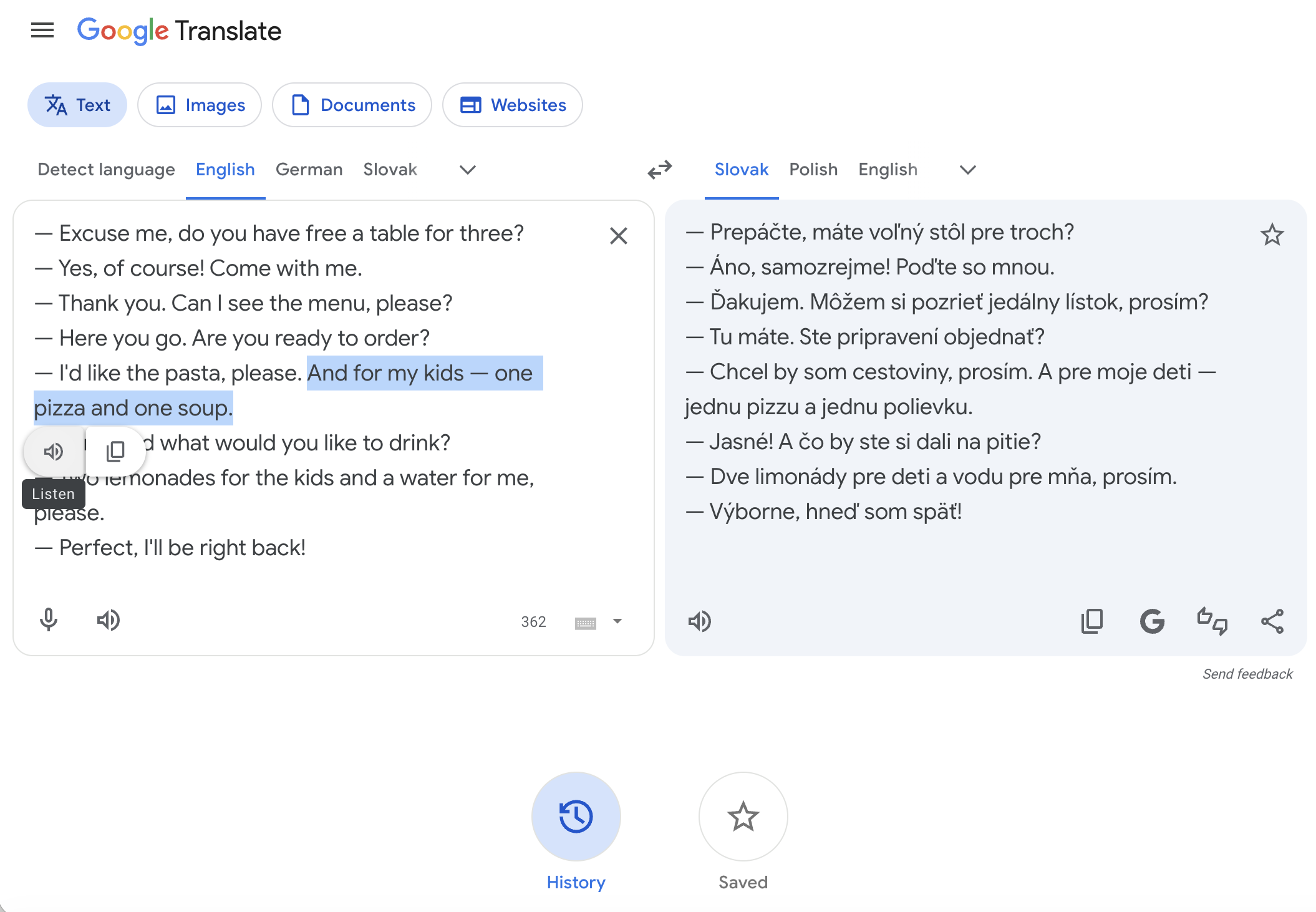Clear source text with the X

pos(618,236)
